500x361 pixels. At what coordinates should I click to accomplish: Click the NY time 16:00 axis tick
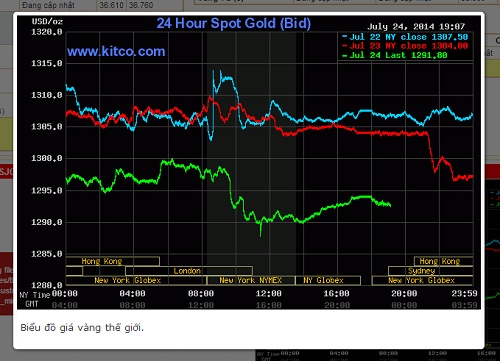(x=337, y=294)
